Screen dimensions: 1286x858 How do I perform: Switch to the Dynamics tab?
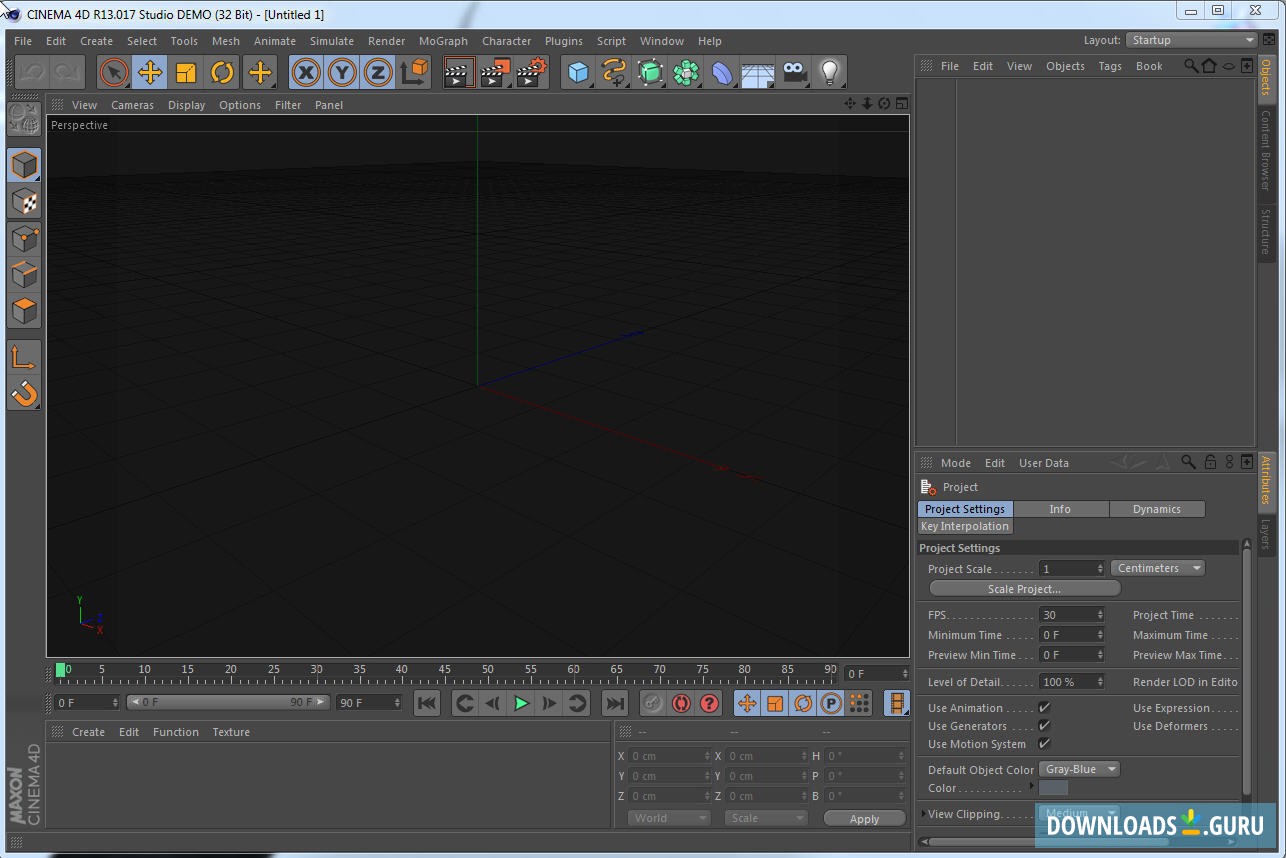(1156, 509)
